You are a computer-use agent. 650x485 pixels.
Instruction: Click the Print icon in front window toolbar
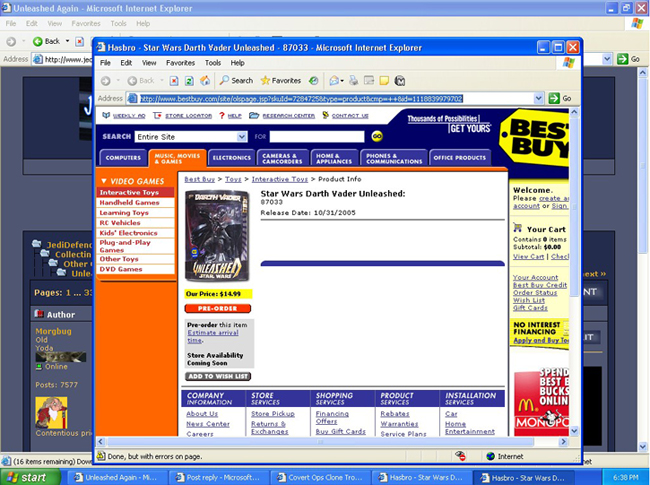pyautogui.click(x=353, y=81)
